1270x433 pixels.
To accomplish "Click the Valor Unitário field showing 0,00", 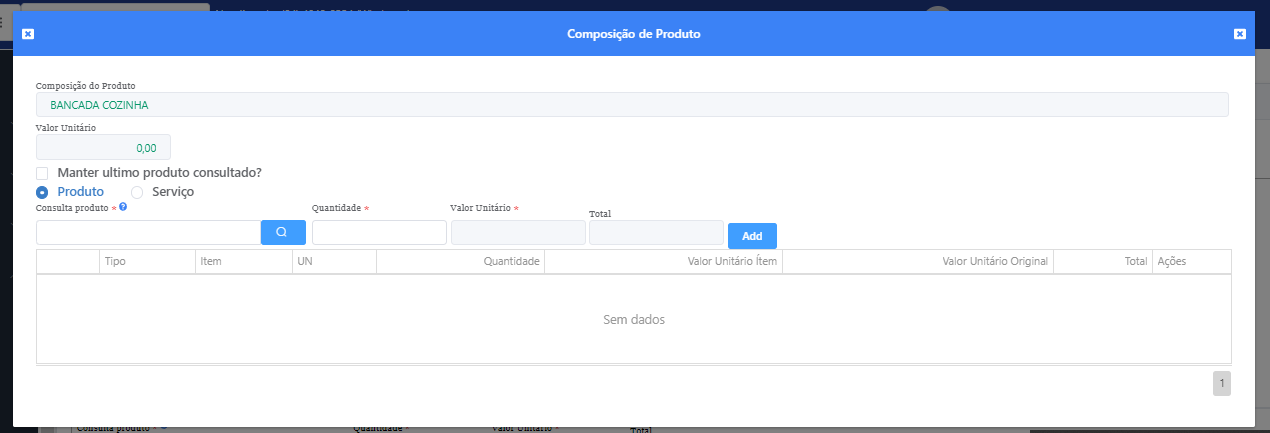I will [x=104, y=147].
